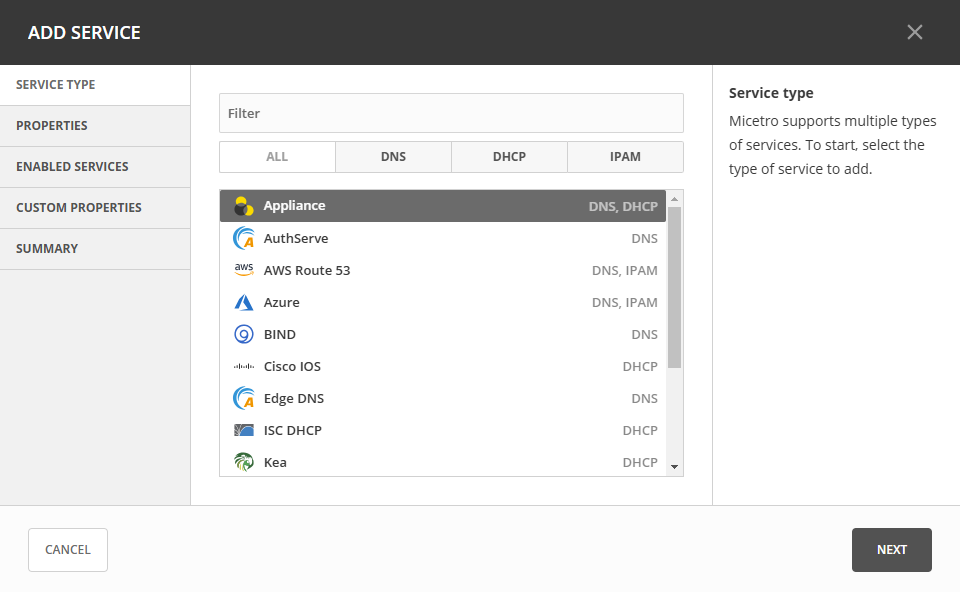Click the Appliance service icon

(243, 206)
